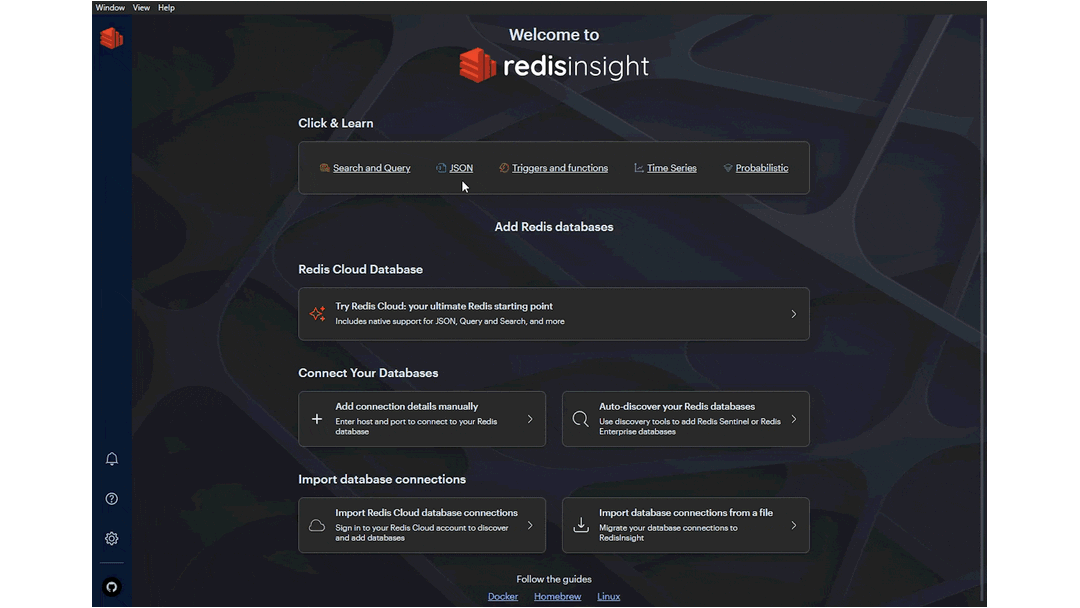The width and height of the screenshot is (1080, 608).
Task: Open the help question mark icon
Action: pyautogui.click(x=112, y=499)
